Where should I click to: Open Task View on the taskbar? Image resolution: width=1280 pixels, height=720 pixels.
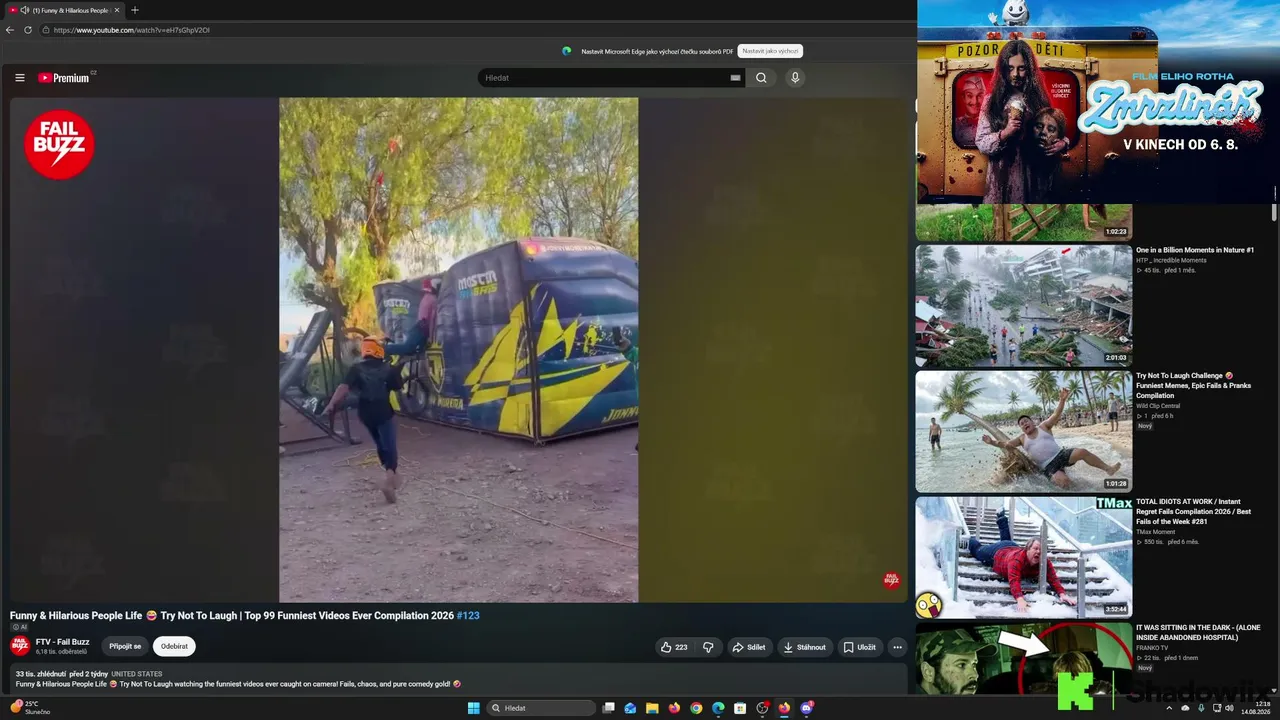pos(608,708)
